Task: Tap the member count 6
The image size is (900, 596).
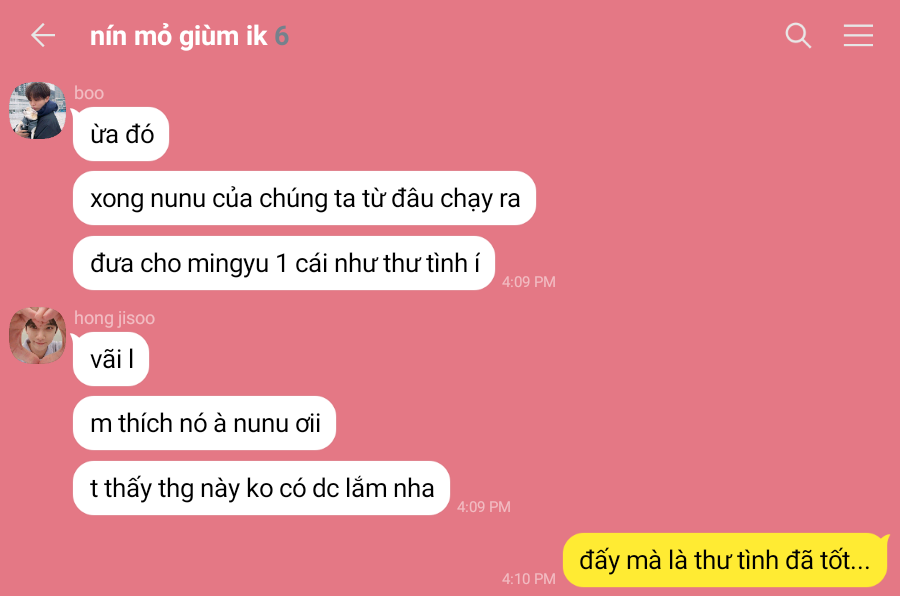Action: 281,36
